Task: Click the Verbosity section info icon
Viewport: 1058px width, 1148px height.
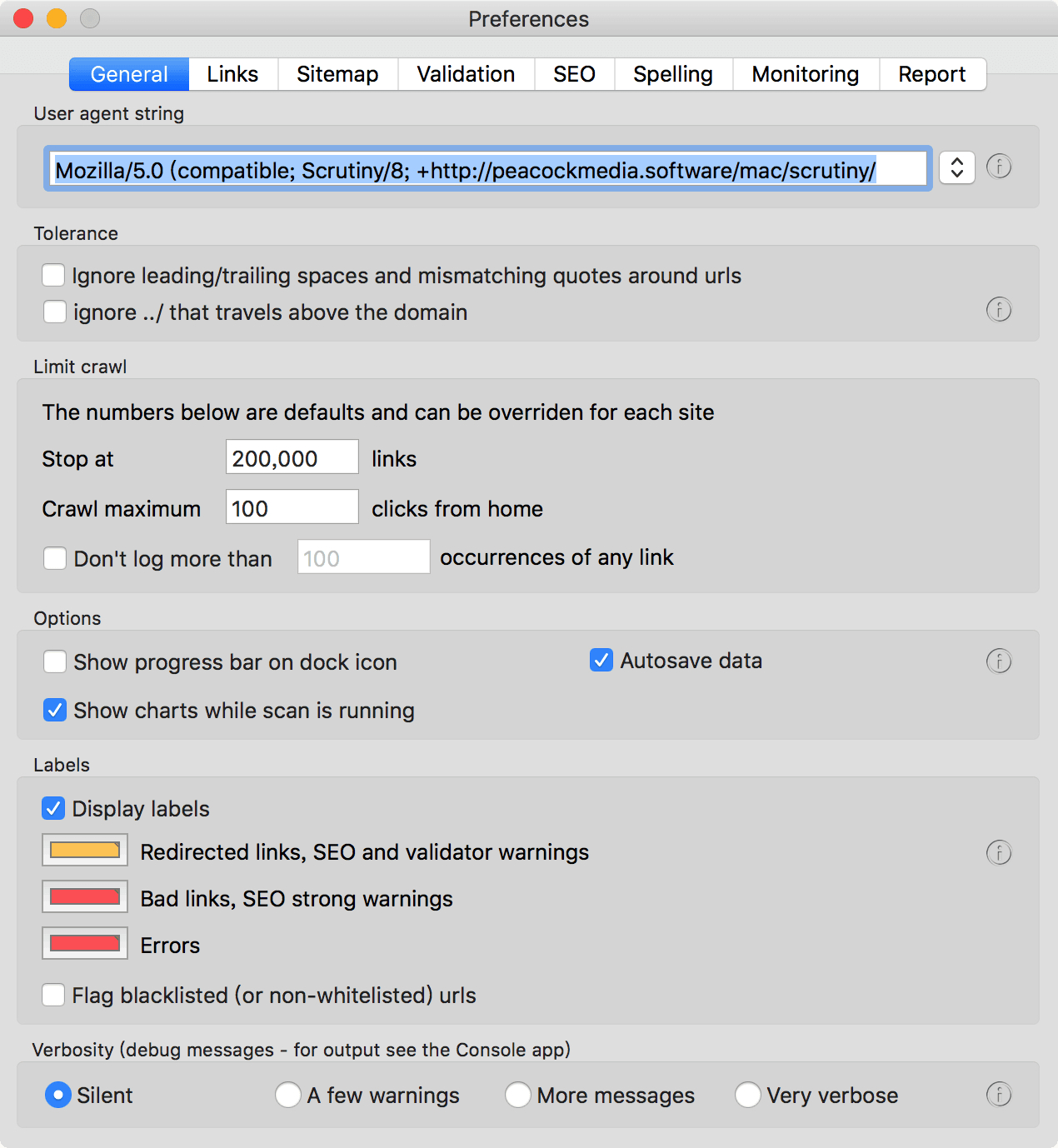Action: tap(999, 1095)
